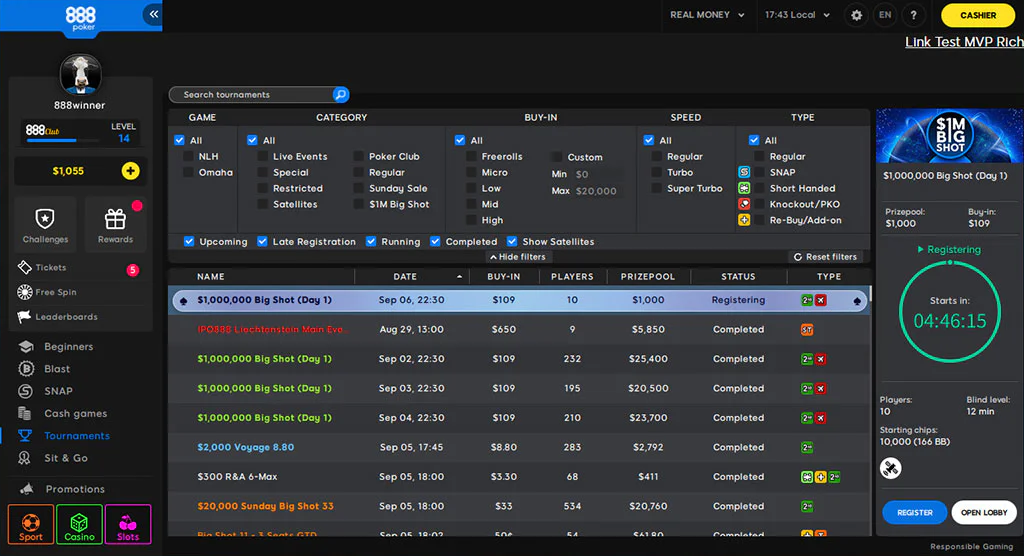Click the 888poker logo

point(80,18)
